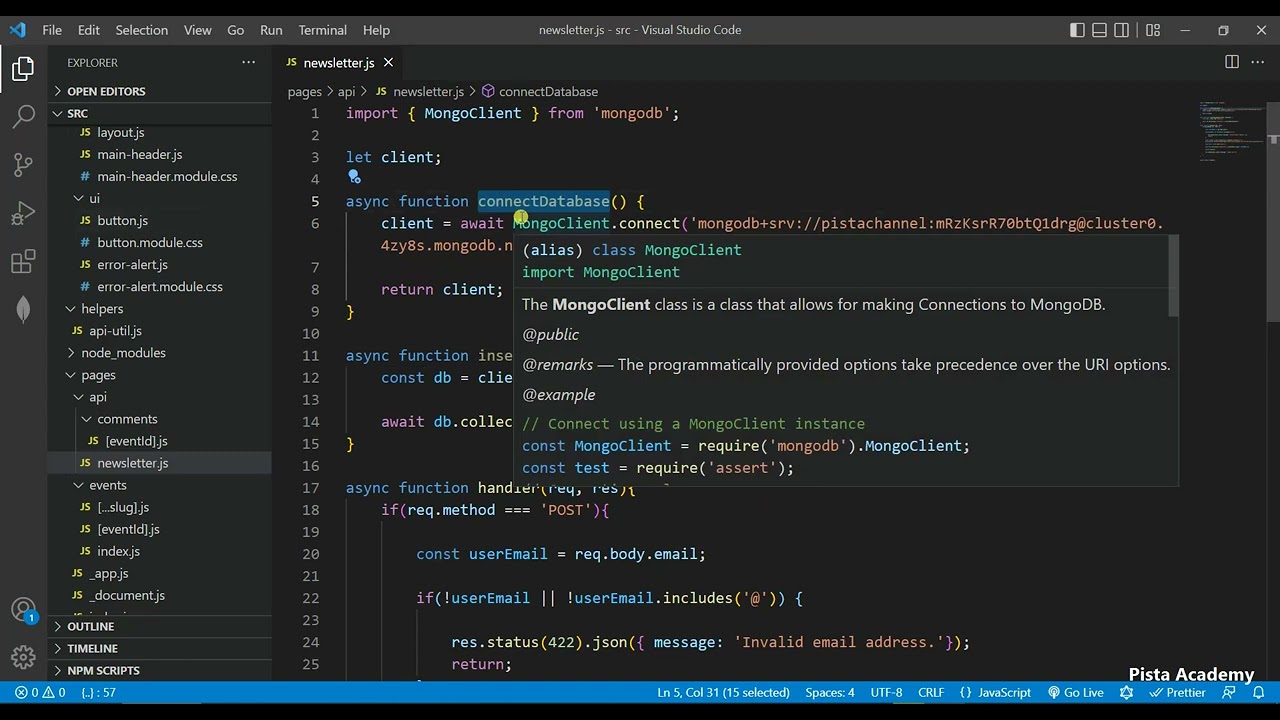Screen dimensions: 1280x720
Task: Open the Help menu
Action: point(376,30)
